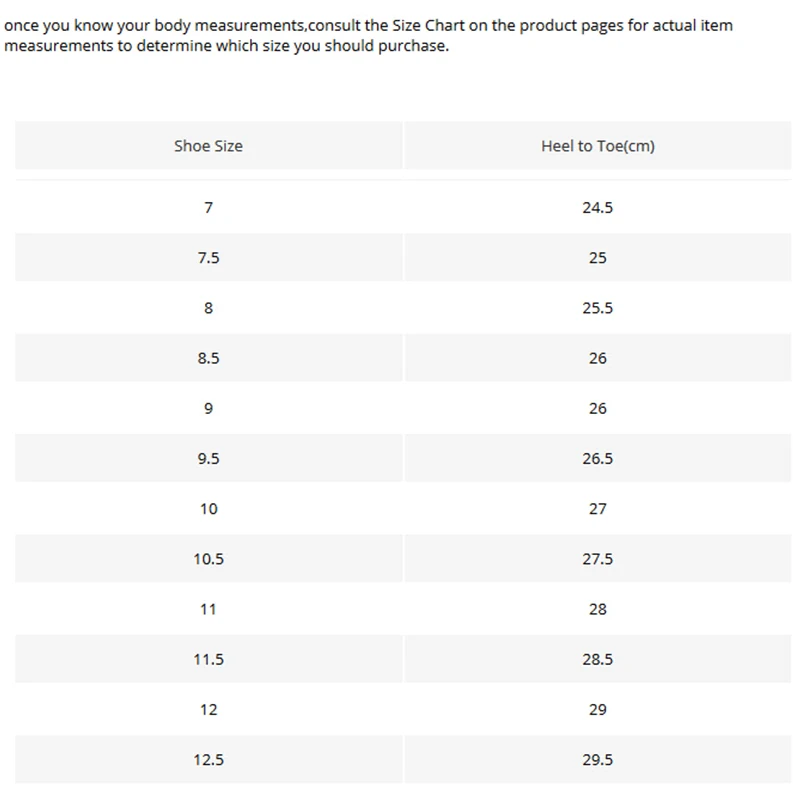Screen dimensions: 800x800
Task: Select shoe size 8 cell
Action: click(209, 308)
